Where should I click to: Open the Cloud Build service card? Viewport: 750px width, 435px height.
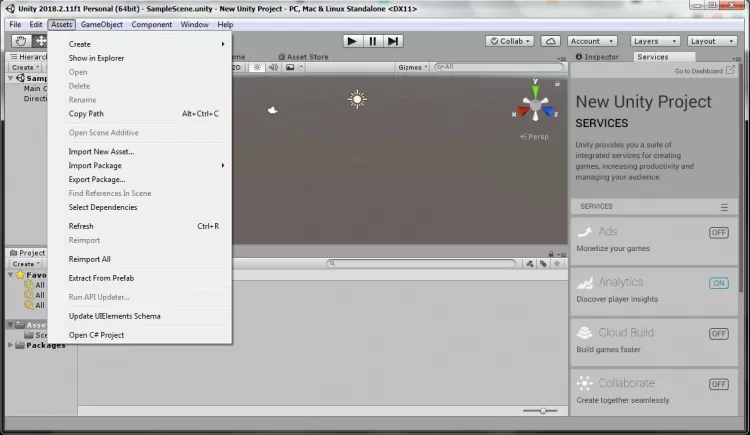(x=654, y=341)
